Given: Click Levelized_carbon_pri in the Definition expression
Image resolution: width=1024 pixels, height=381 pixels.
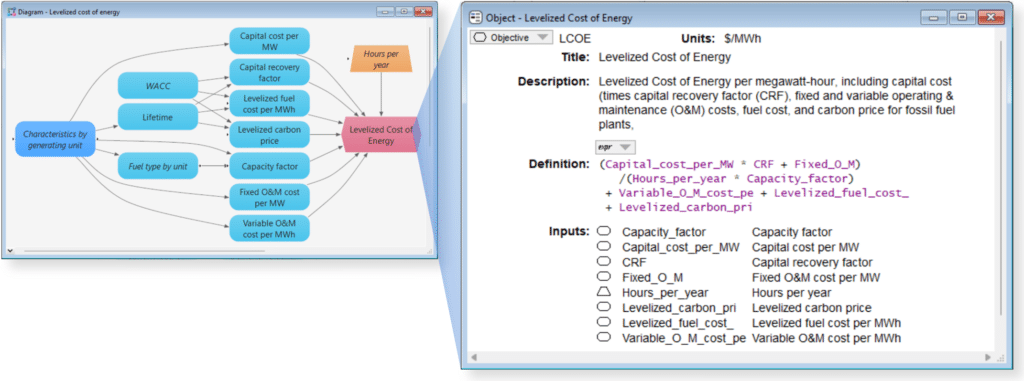Looking at the screenshot, I should (x=685, y=208).
